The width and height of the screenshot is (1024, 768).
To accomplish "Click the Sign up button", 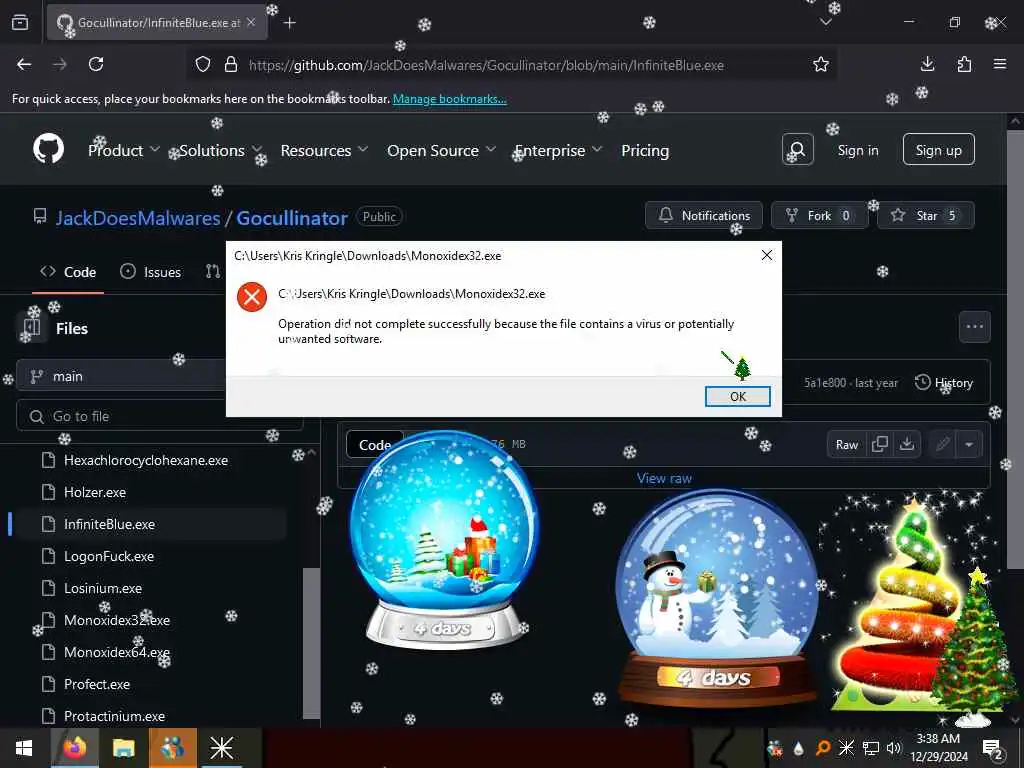I will click(x=938, y=150).
